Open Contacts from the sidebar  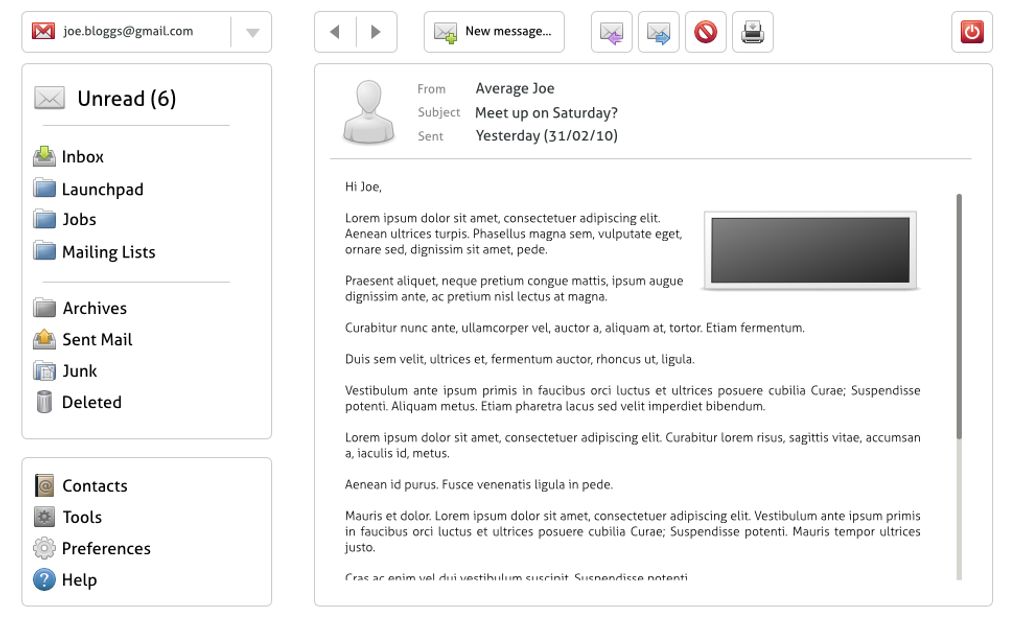(42, 485)
